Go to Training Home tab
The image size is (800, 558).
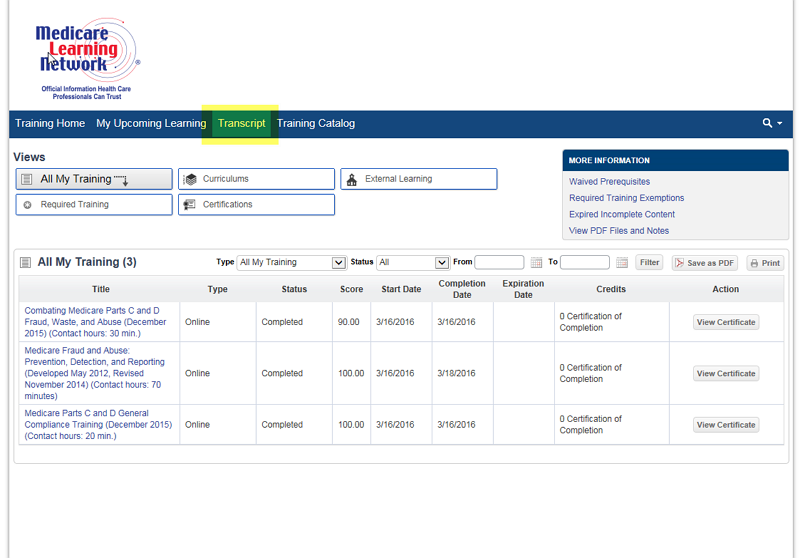pos(50,123)
